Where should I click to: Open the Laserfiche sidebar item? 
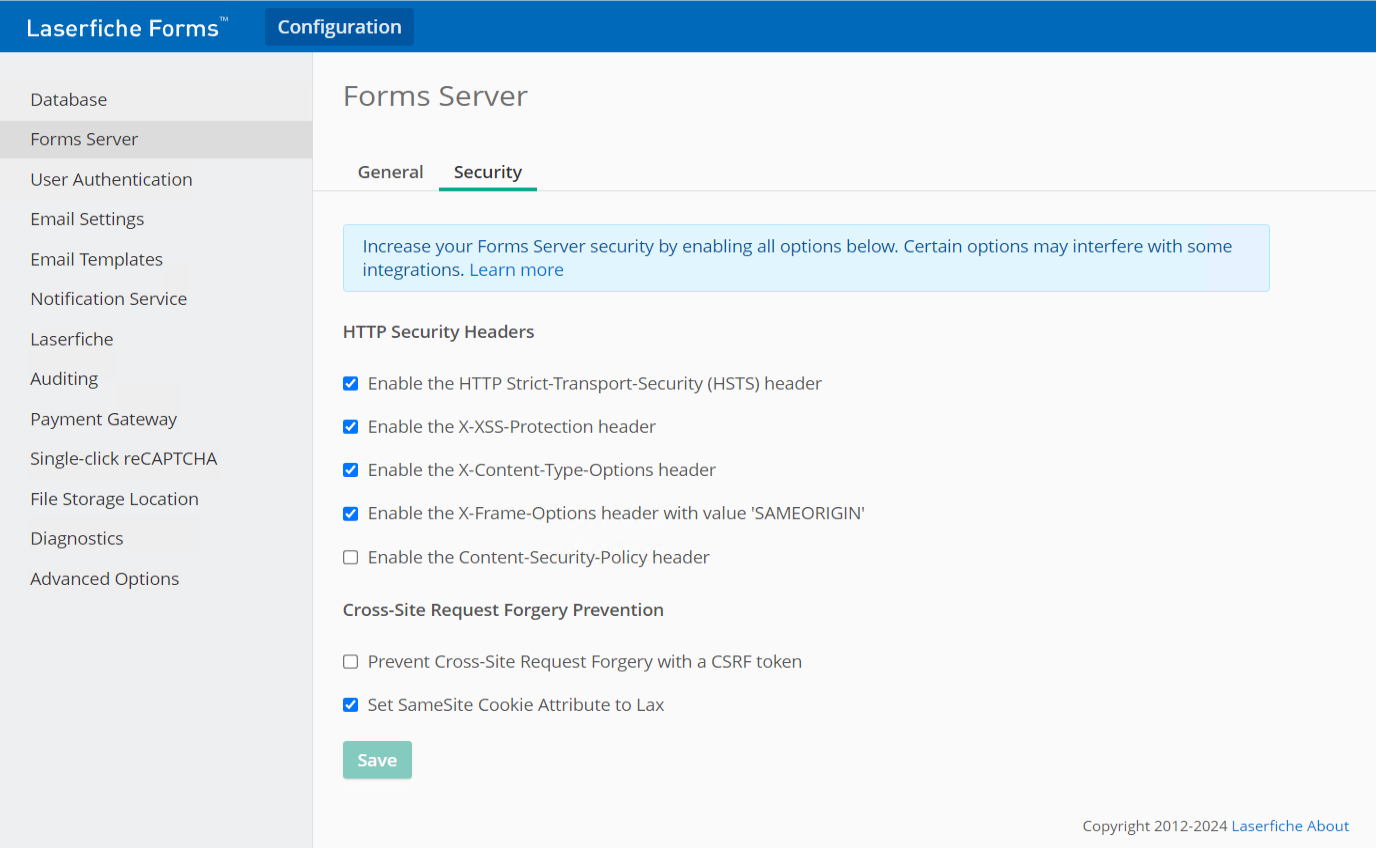pos(156,339)
